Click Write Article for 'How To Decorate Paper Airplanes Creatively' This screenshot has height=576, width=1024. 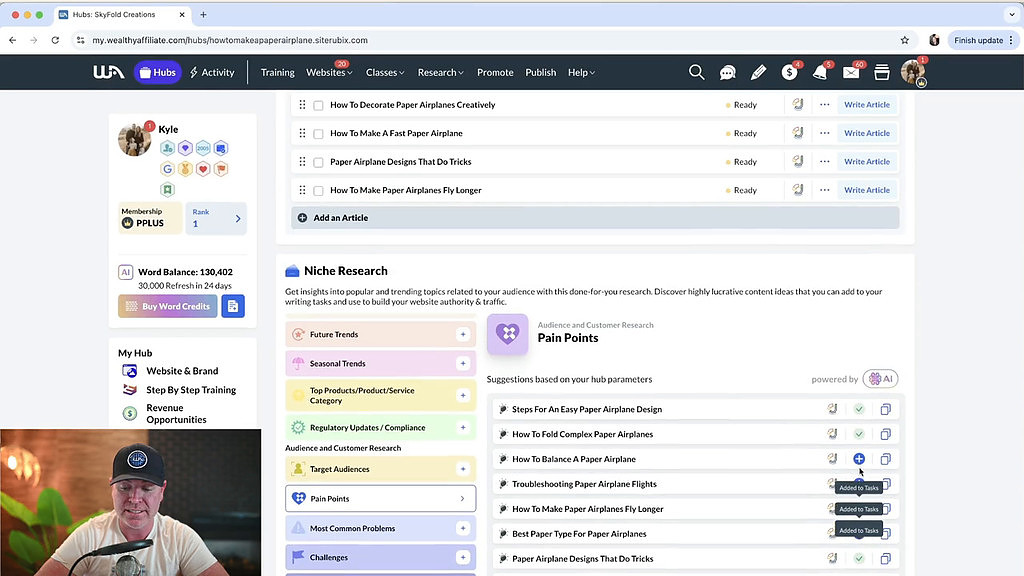866,105
